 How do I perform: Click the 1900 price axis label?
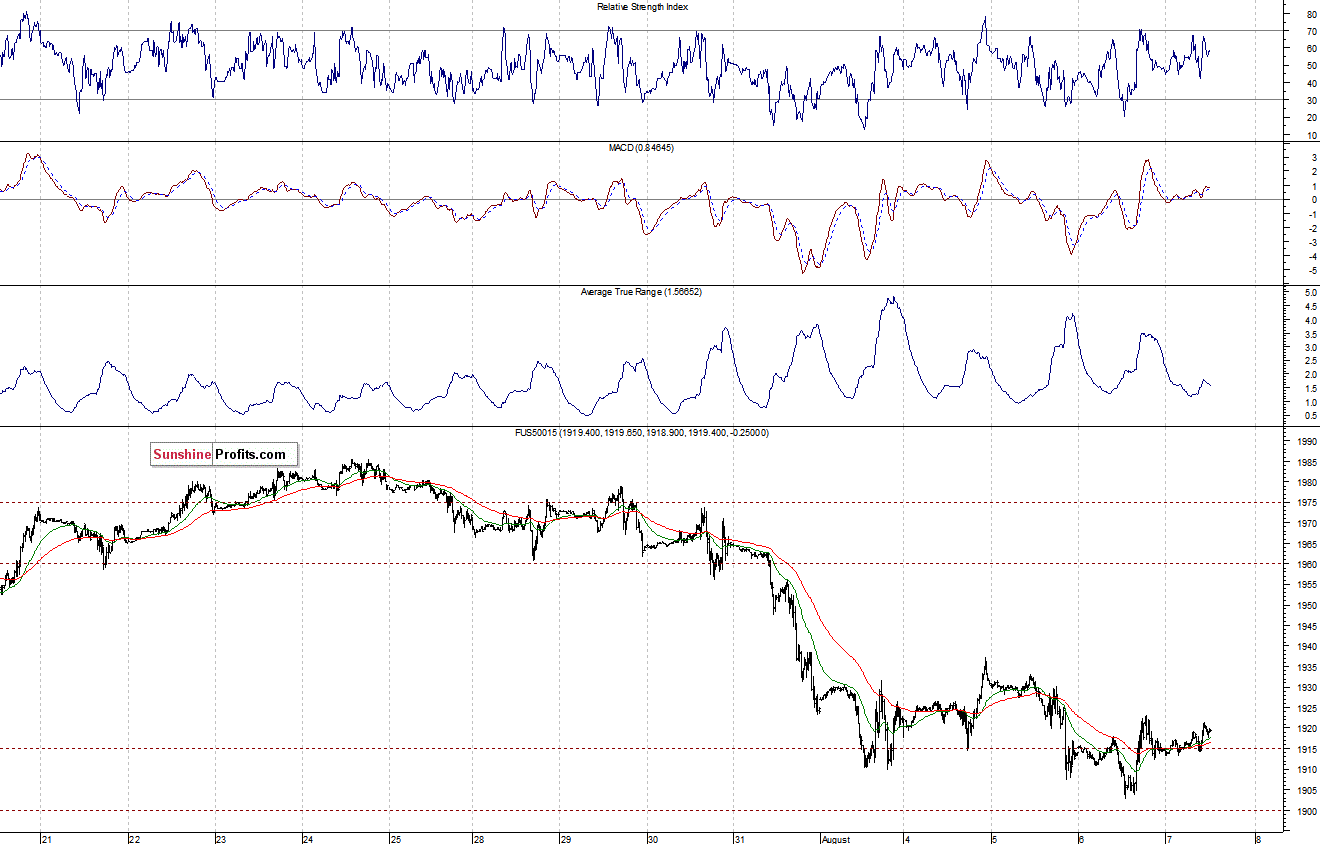point(1306,811)
